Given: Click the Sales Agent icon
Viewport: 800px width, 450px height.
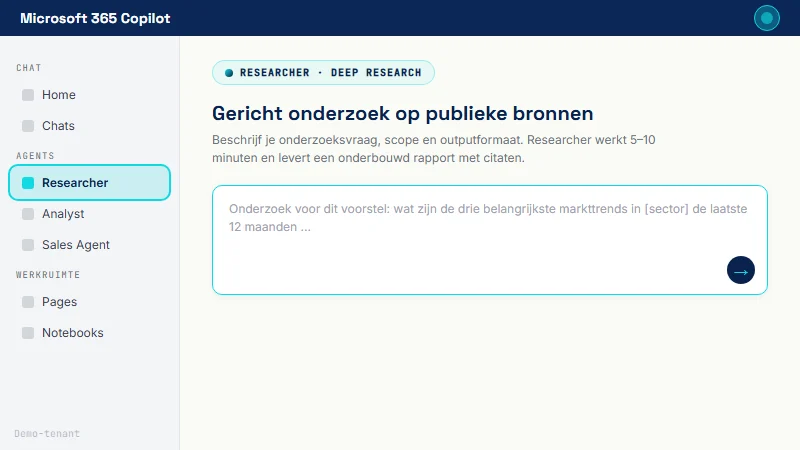Looking at the screenshot, I should point(28,245).
